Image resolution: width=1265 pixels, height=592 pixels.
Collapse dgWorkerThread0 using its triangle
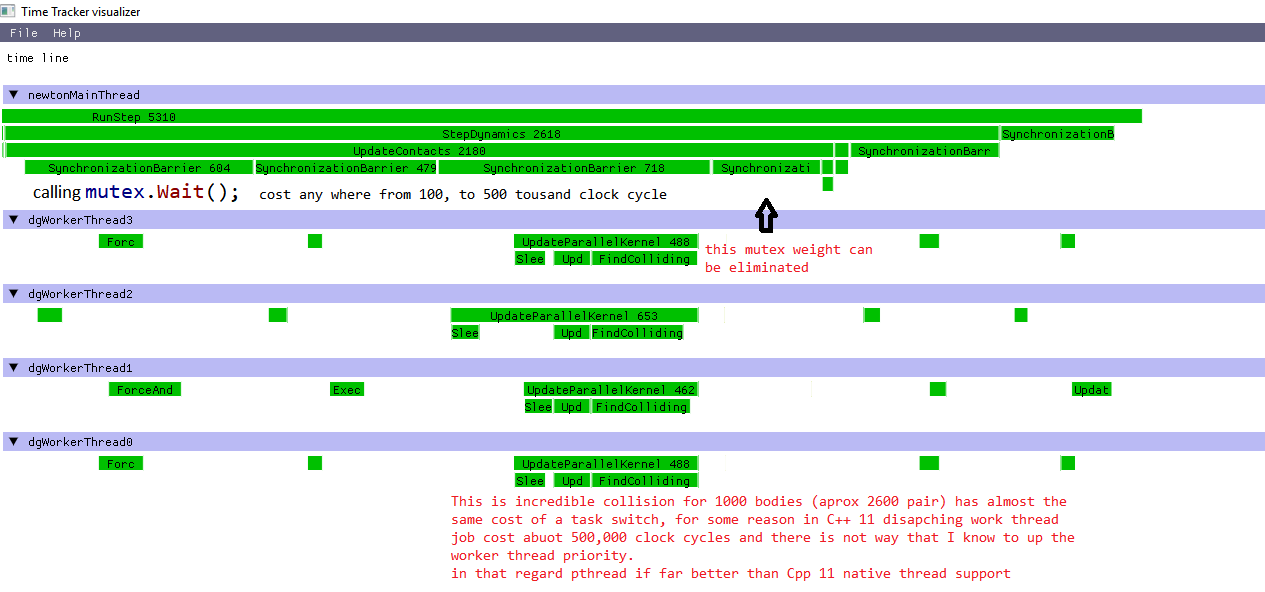coord(14,442)
